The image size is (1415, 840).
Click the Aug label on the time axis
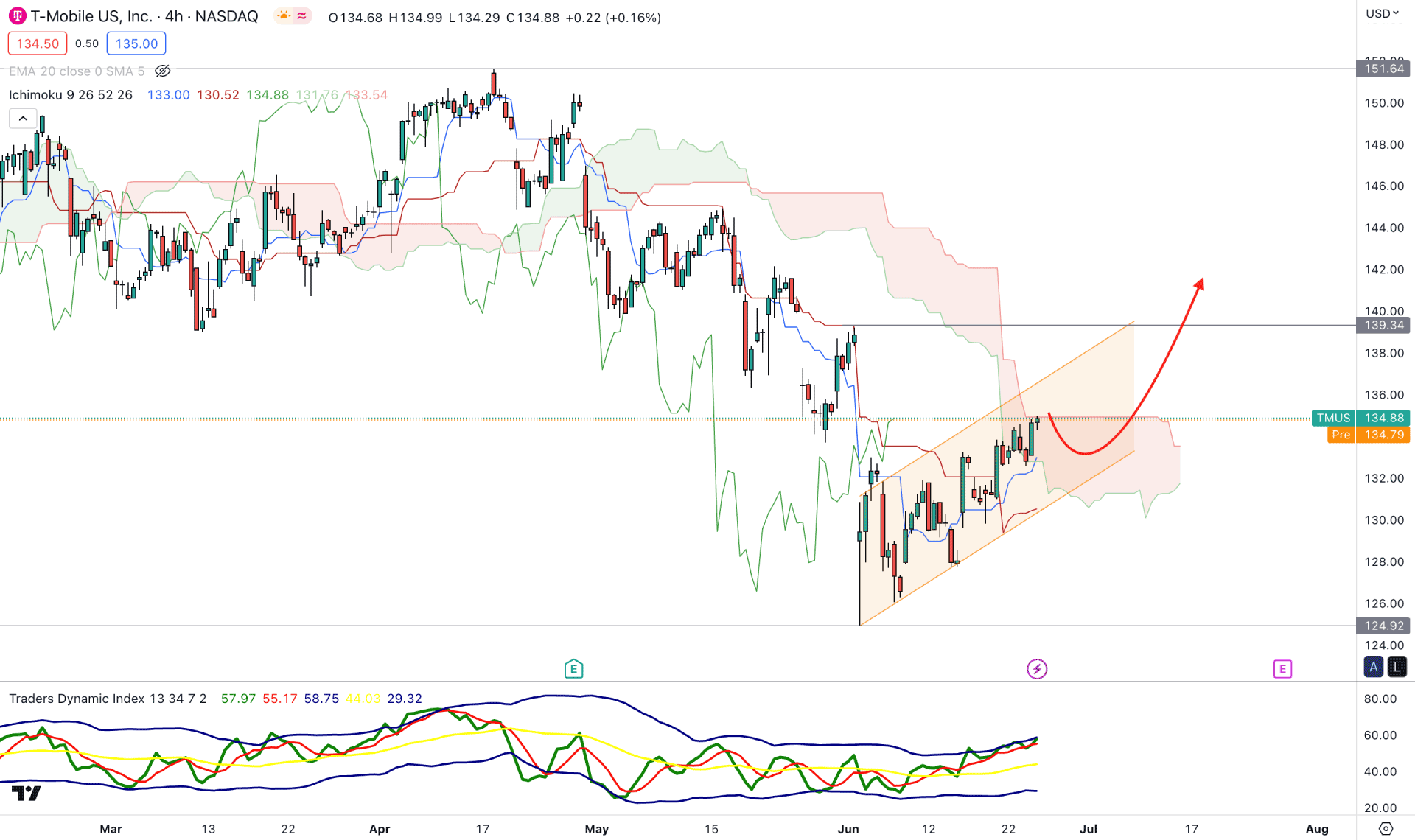coord(1317,829)
